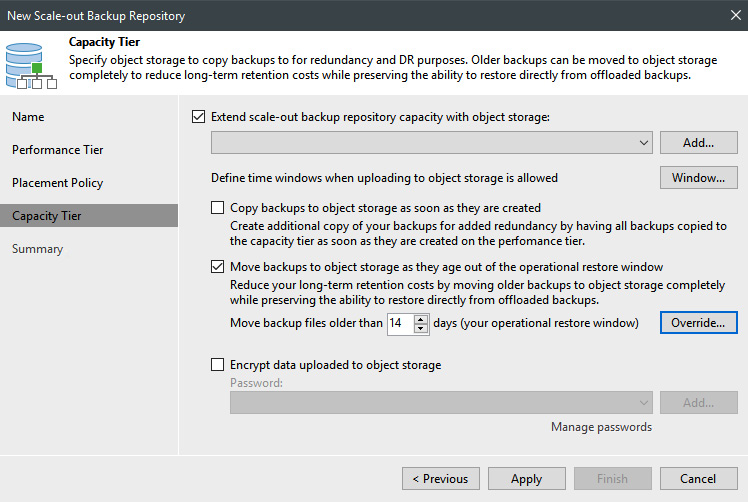Expand the encryption Password dropdown
This screenshot has width=748, height=502.
[642, 402]
